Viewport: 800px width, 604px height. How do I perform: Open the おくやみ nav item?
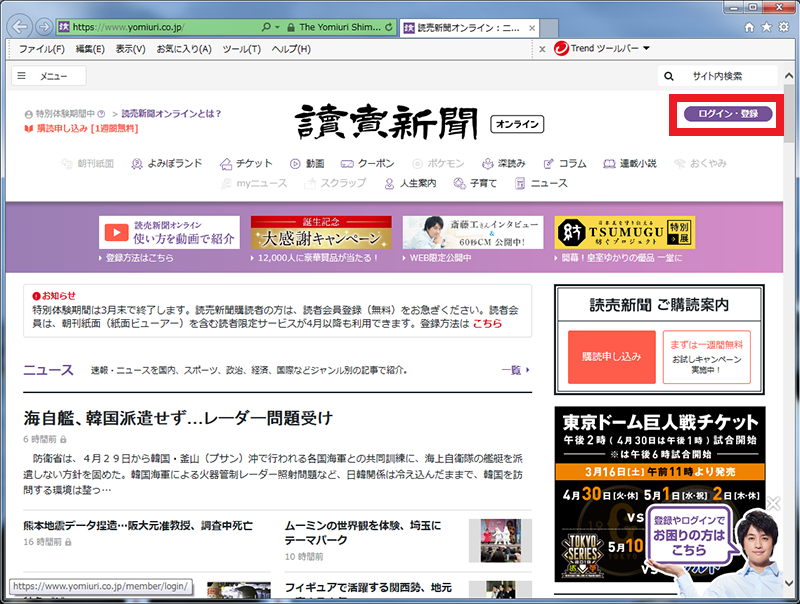[700, 163]
